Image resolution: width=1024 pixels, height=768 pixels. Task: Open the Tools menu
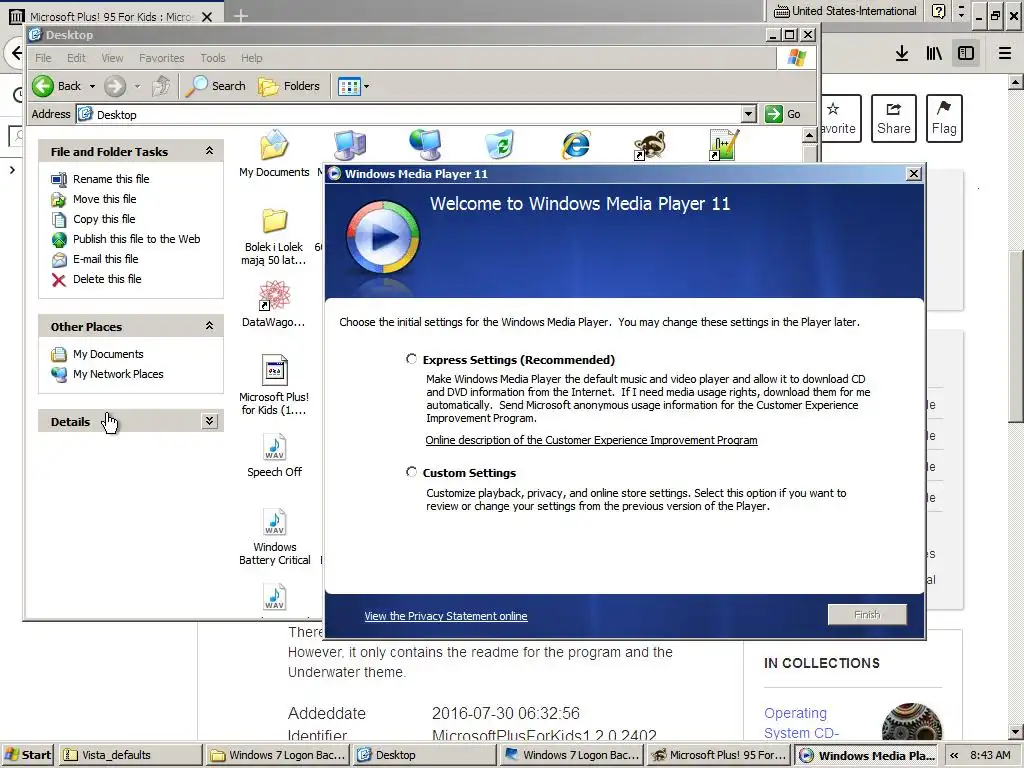[212, 58]
